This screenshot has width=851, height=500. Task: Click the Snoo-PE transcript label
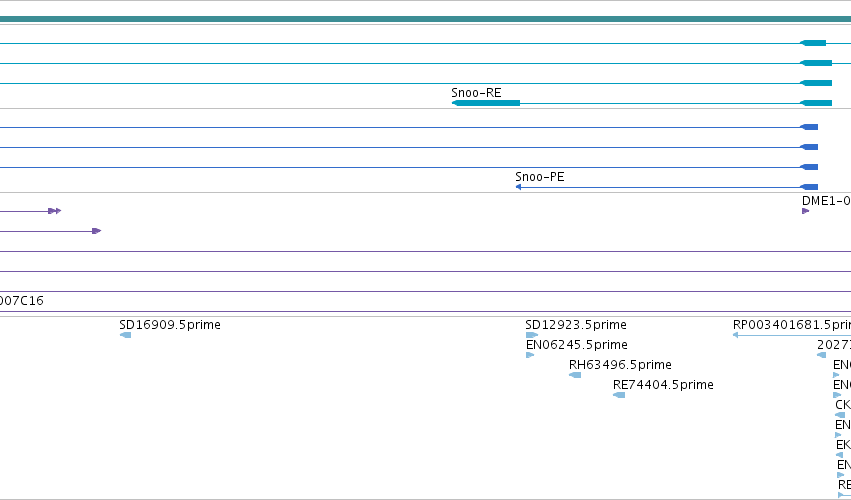(x=539, y=177)
